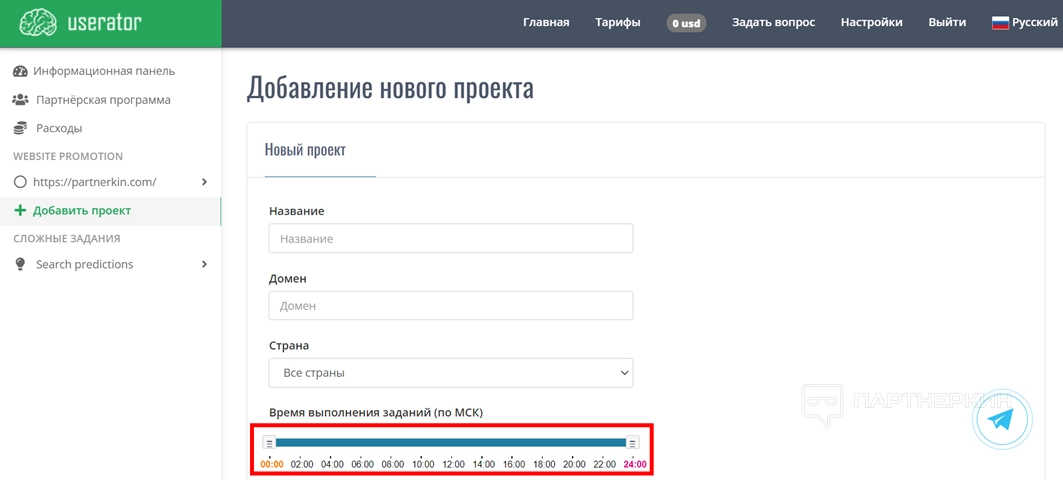This screenshot has height=480, width=1063.
Task: Click the 00:00 time label
Action: [272, 465]
